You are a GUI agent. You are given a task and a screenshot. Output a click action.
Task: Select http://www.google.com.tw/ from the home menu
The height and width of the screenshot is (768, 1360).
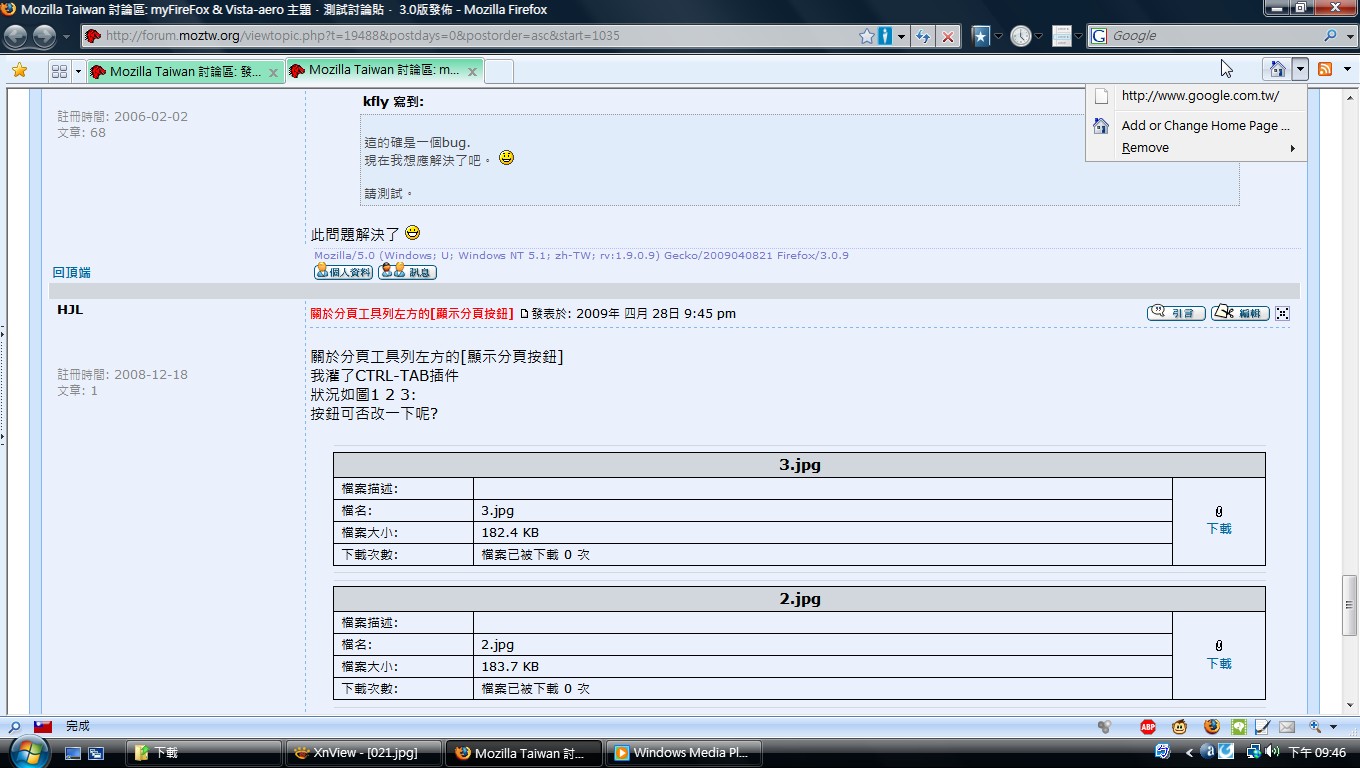pos(1199,96)
